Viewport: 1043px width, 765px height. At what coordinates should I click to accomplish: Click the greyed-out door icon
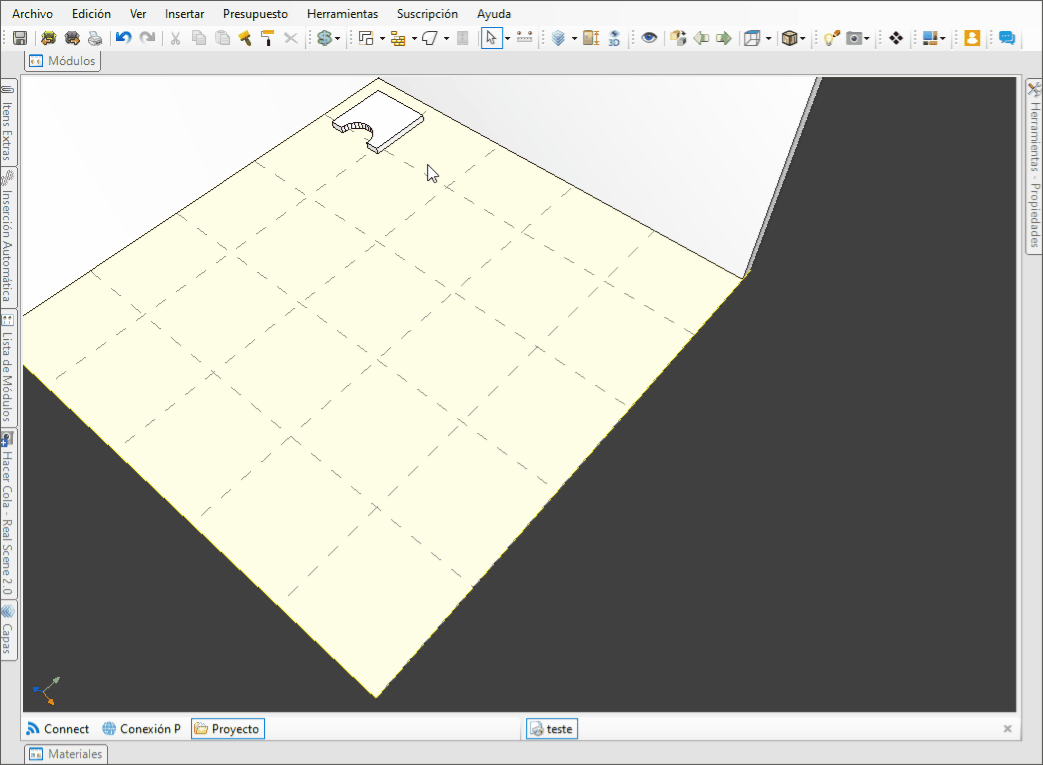463,38
